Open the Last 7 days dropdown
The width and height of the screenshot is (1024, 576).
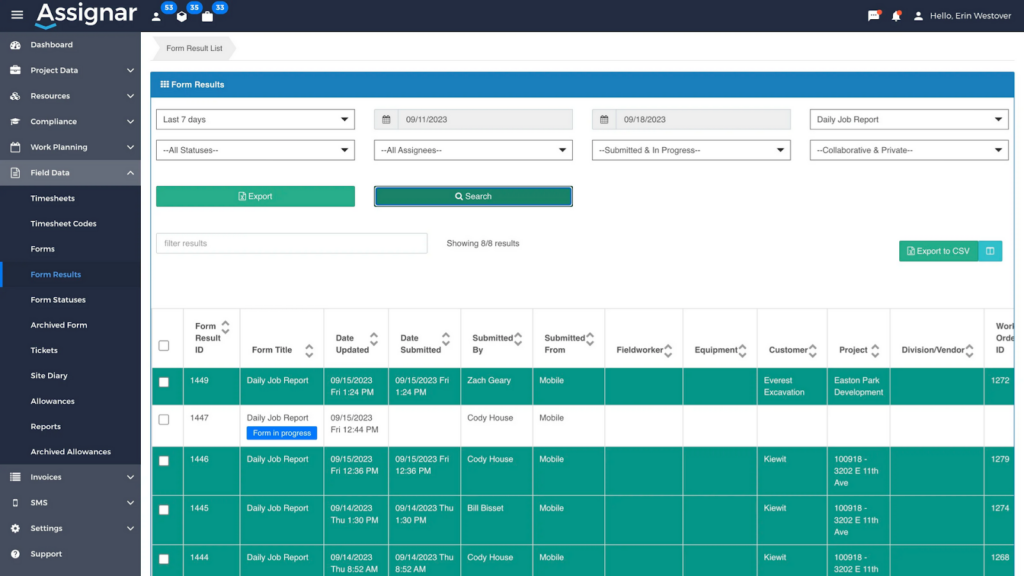click(255, 118)
